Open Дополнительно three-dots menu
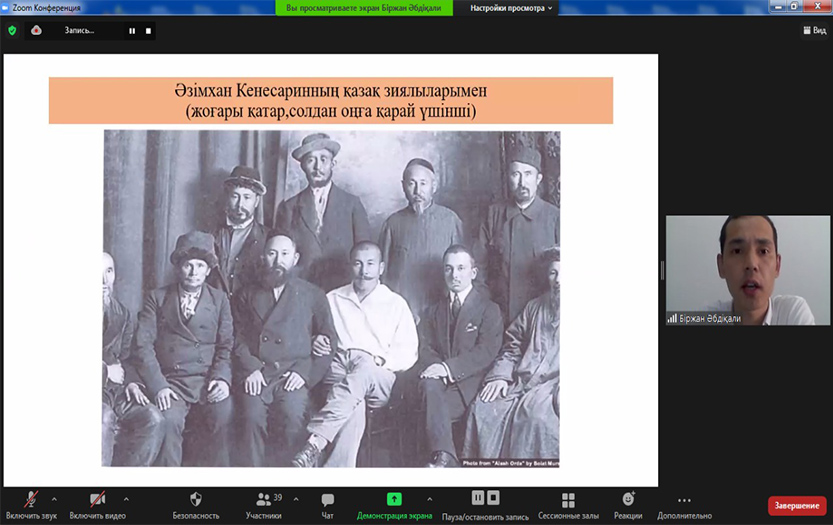The height and width of the screenshot is (525, 833). click(x=684, y=500)
